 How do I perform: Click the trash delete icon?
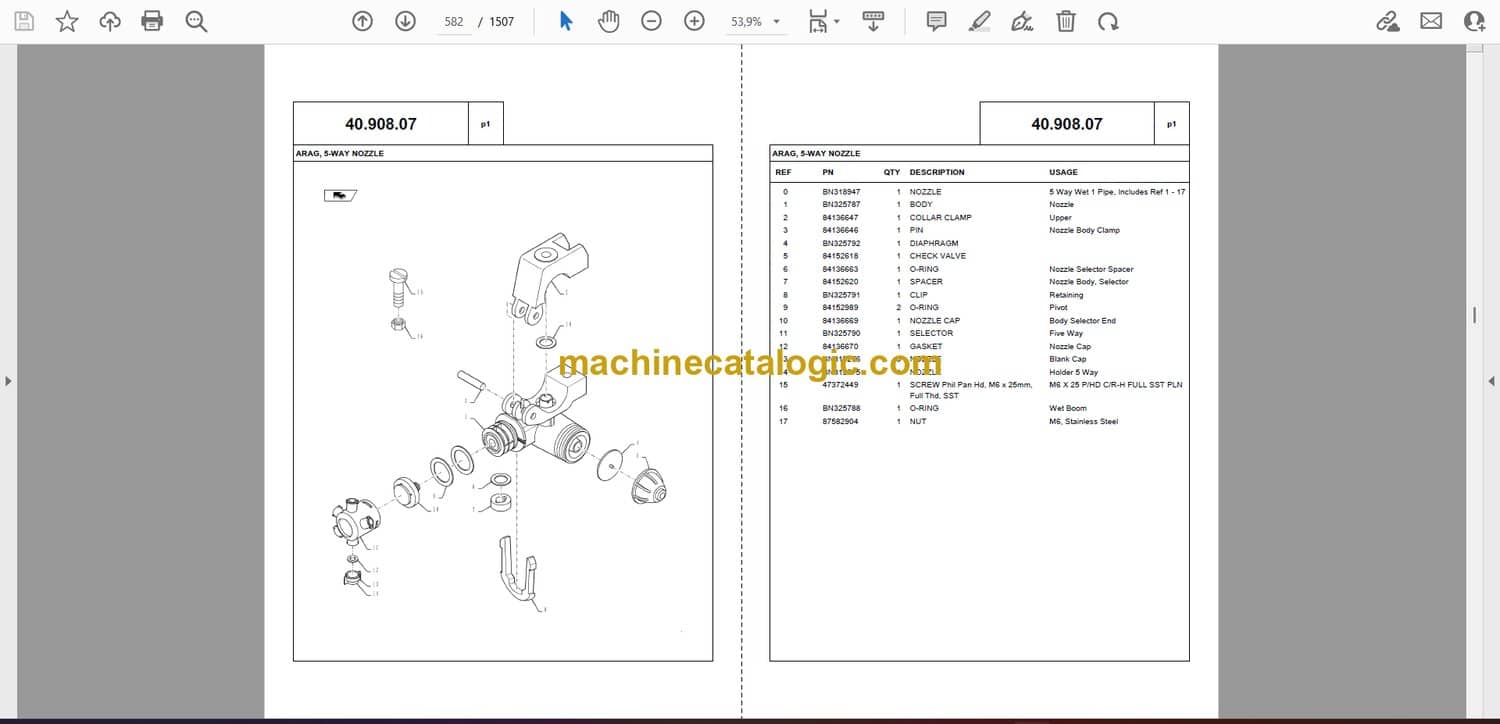point(1066,21)
